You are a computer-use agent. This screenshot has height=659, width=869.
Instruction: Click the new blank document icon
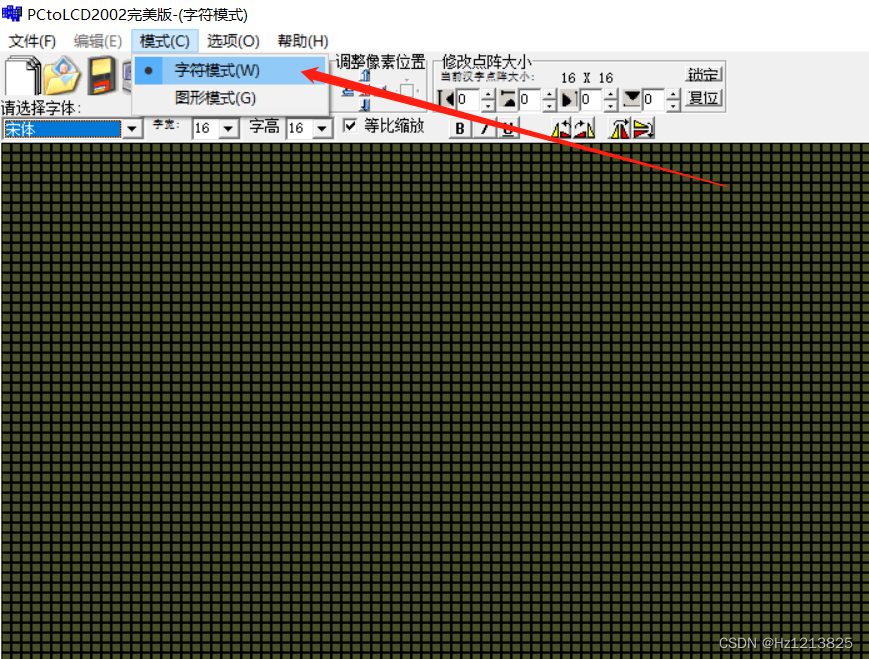tap(23, 76)
